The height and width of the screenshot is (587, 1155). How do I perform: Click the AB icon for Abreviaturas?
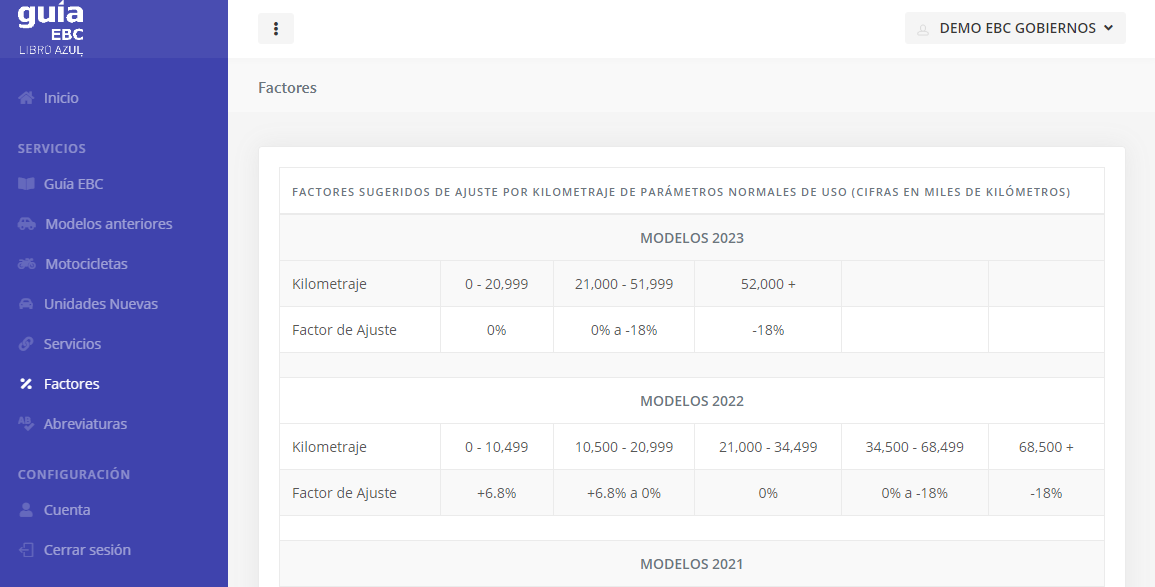27,424
